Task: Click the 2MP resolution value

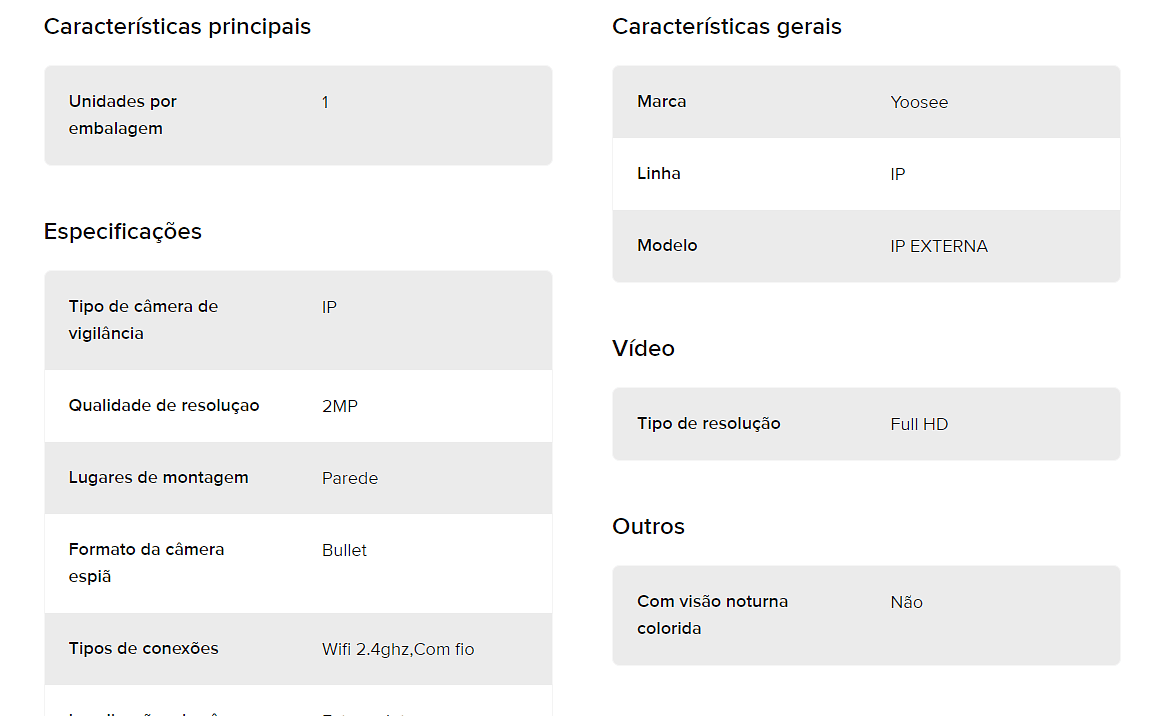Action: tap(340, 406)
